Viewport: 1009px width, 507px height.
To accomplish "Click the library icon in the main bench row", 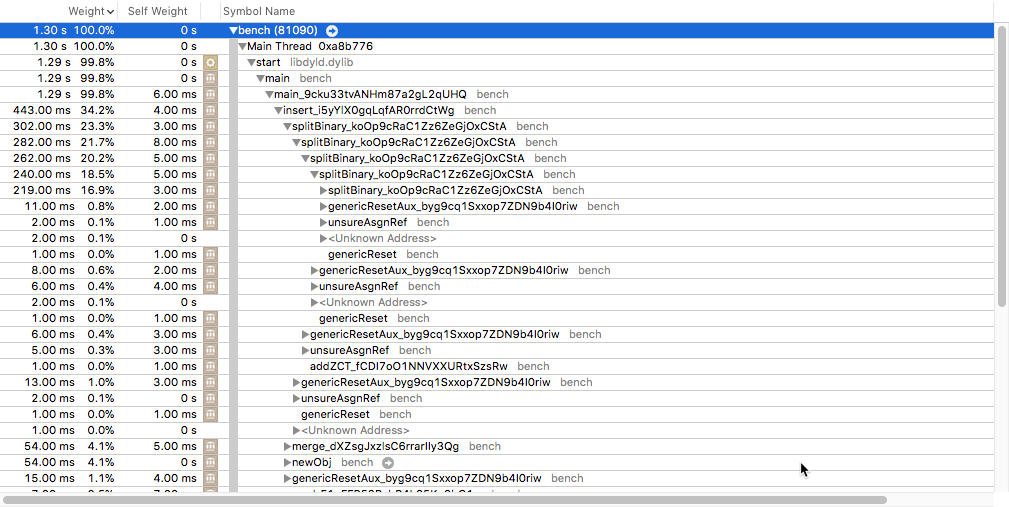I will tap(210, 78).
